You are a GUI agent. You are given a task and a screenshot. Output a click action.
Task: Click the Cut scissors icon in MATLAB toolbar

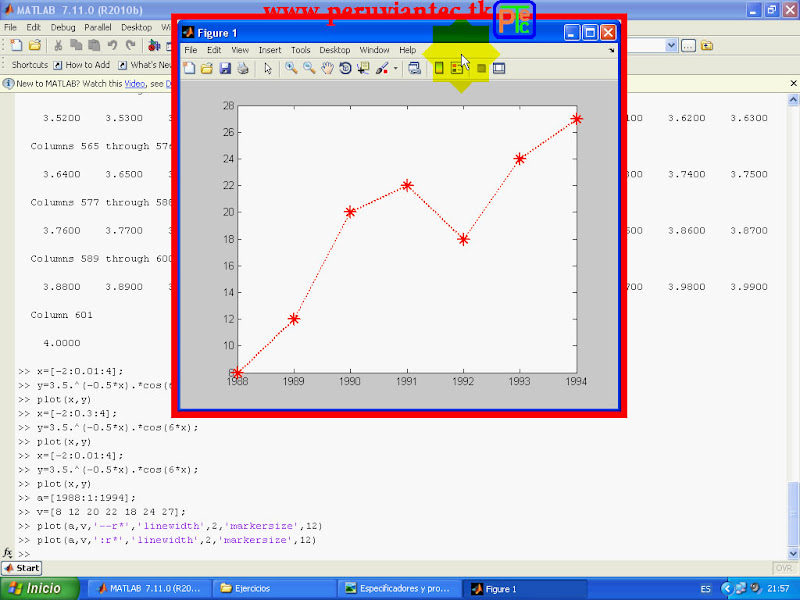pos(58,45)
